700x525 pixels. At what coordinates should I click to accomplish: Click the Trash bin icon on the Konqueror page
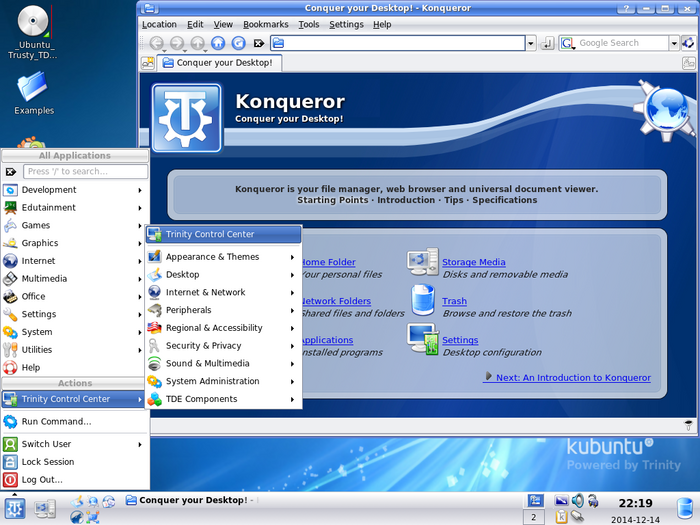pos(423,300)
